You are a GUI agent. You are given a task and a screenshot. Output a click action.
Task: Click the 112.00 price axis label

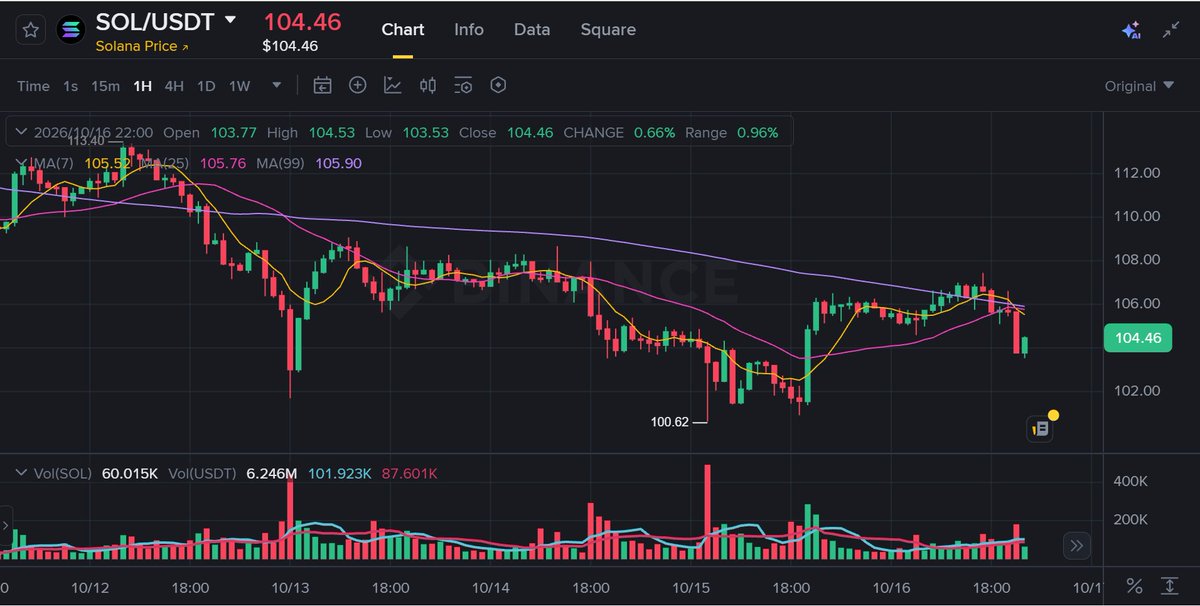click(x=1138, y=173)
